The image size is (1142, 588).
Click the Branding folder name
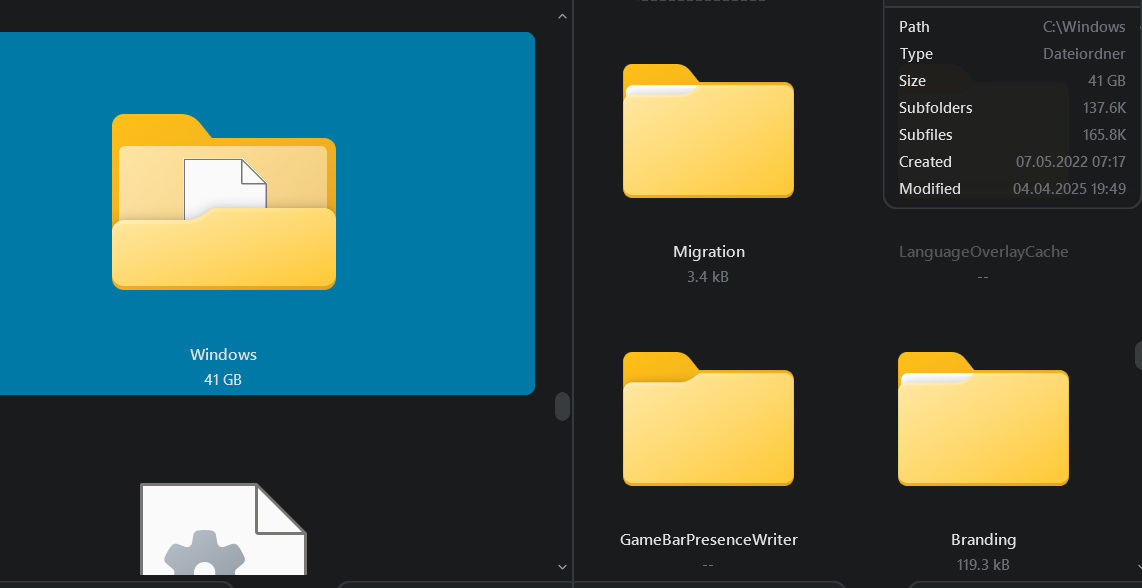click(983, 540)
